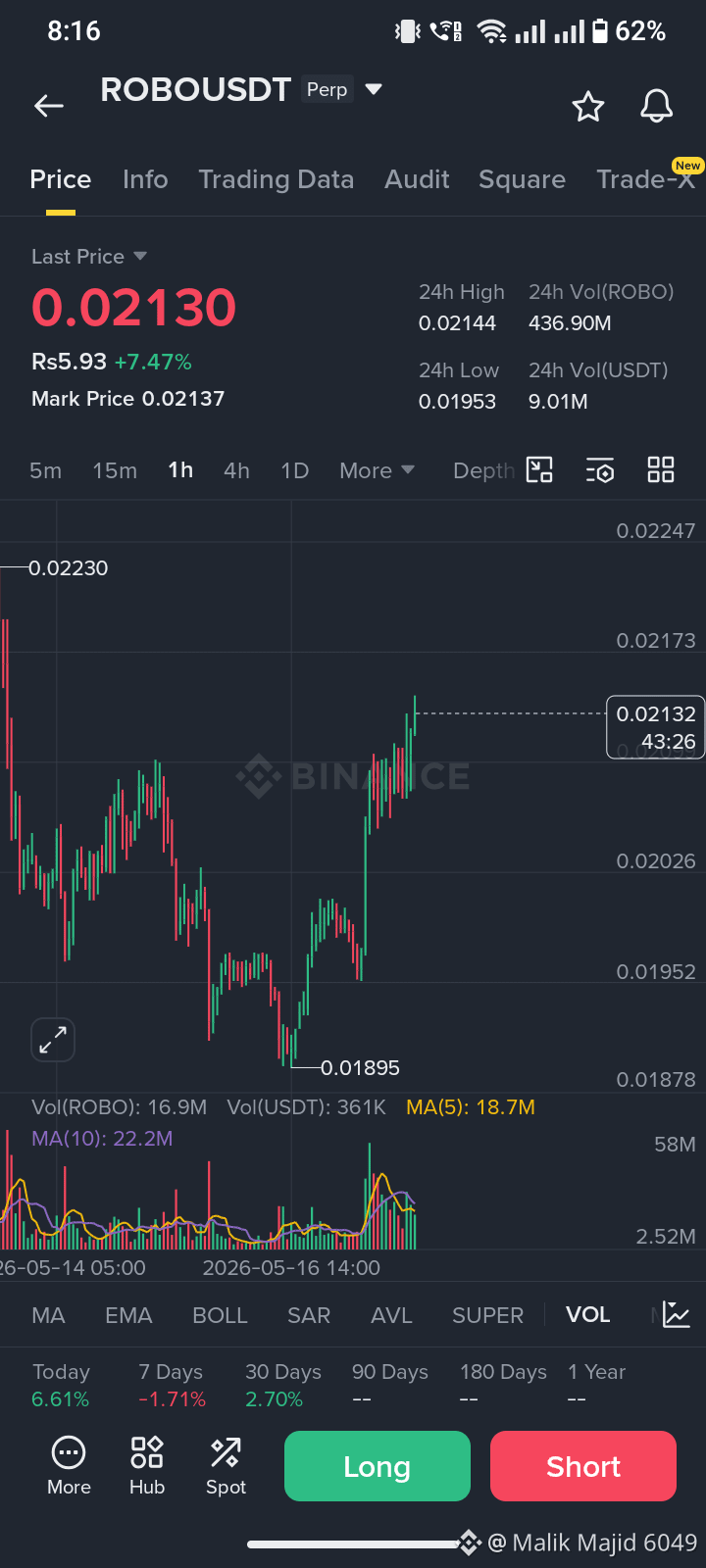Tap the vibrate mode status icon
Viewport: 706px width, 1568px height.
pos(407,31)
